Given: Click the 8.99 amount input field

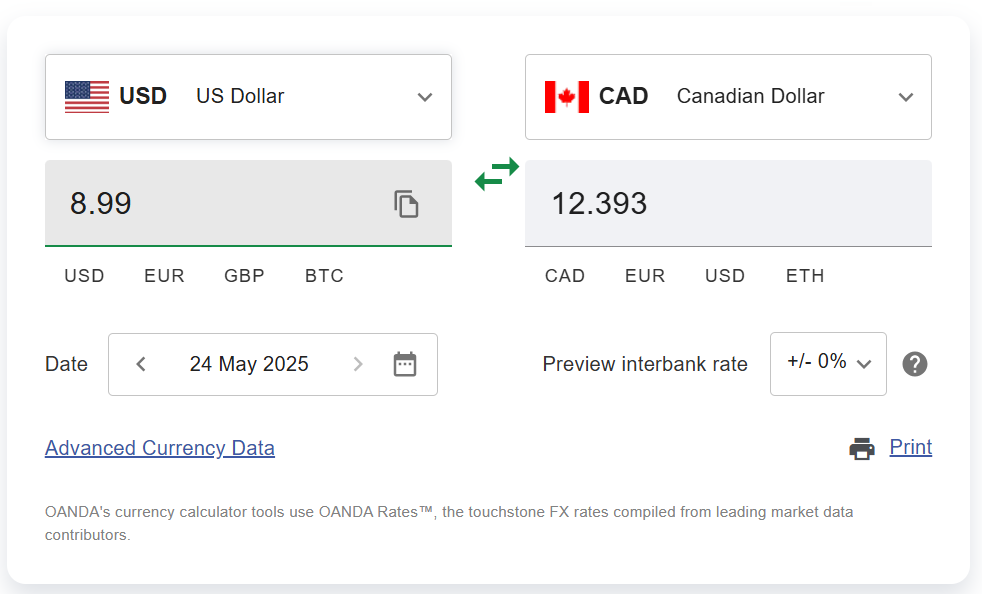Looking at the screenshot, I should point(220,204).
